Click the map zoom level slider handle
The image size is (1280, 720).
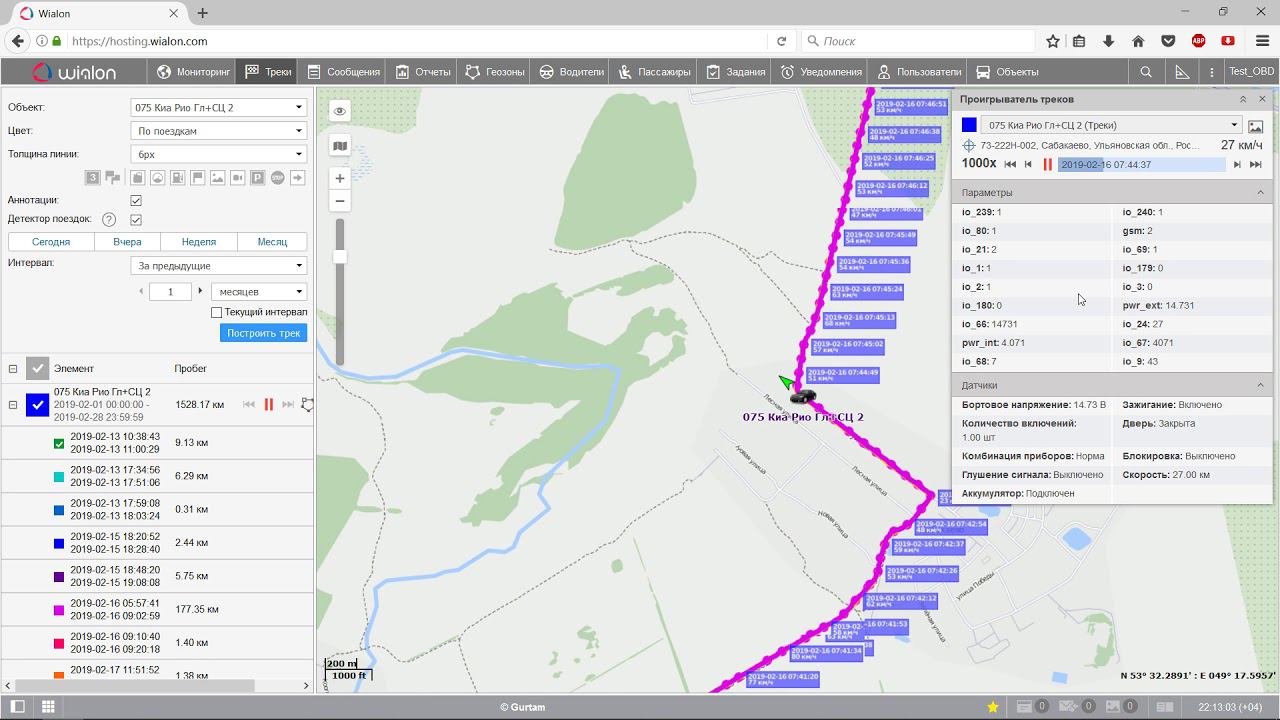click(340, 257)
